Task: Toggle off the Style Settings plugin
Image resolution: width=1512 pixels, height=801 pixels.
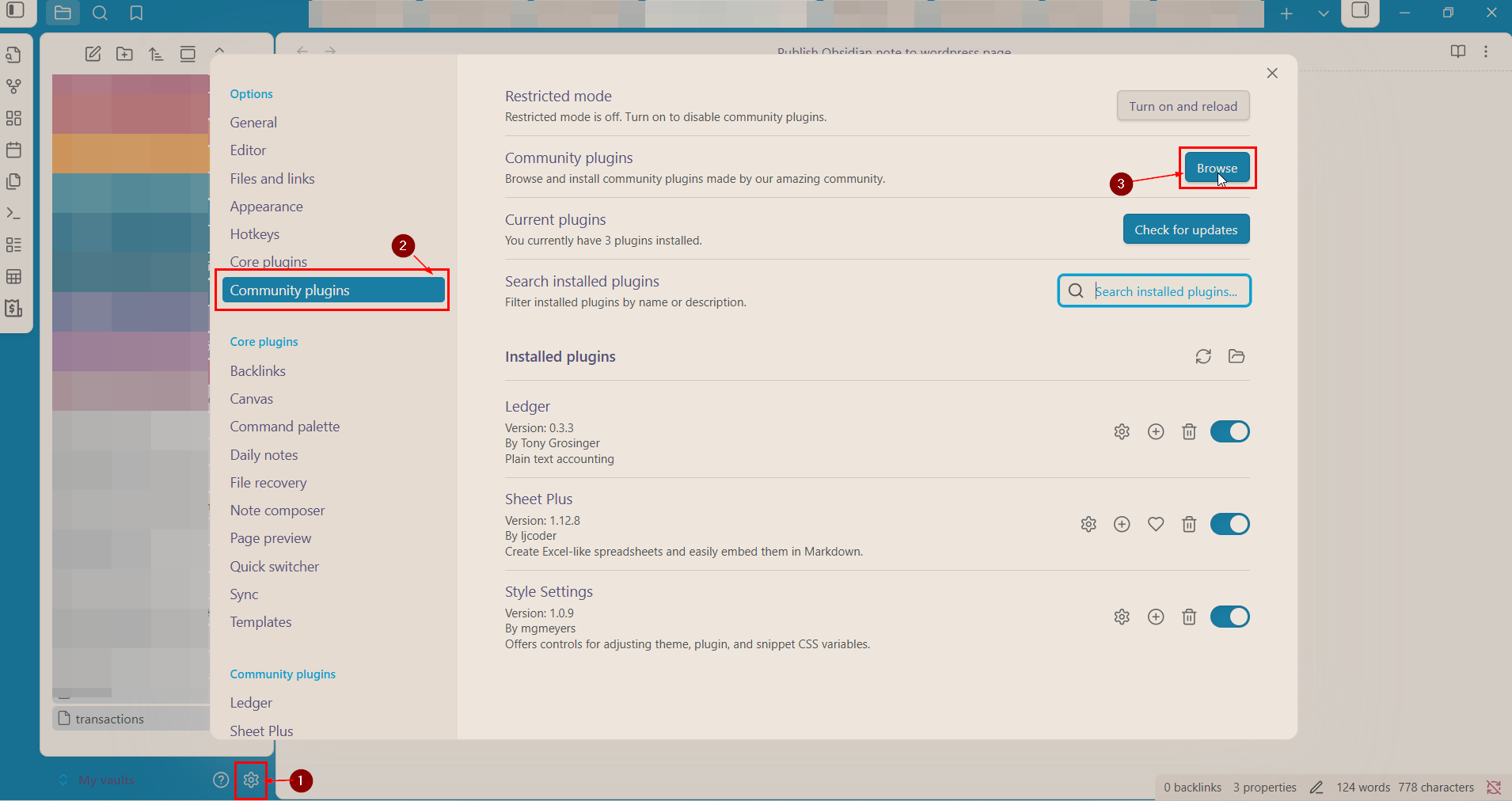Action: [x=1229, y=617]
